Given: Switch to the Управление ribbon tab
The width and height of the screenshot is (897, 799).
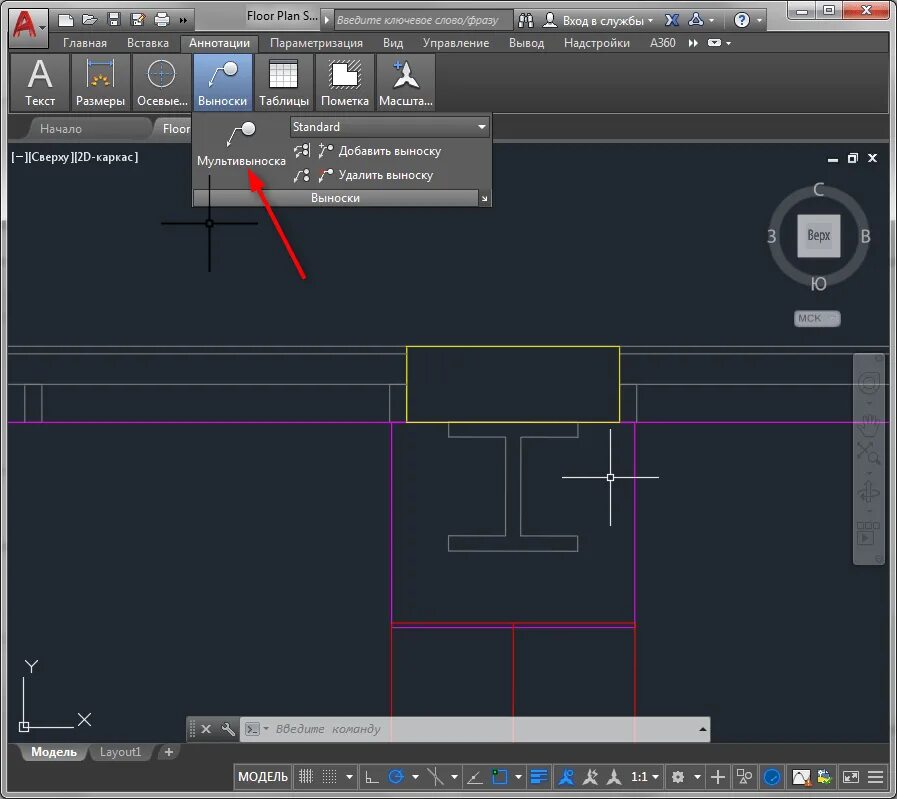Looking at the screenshot, I should (x=455, y=43).
